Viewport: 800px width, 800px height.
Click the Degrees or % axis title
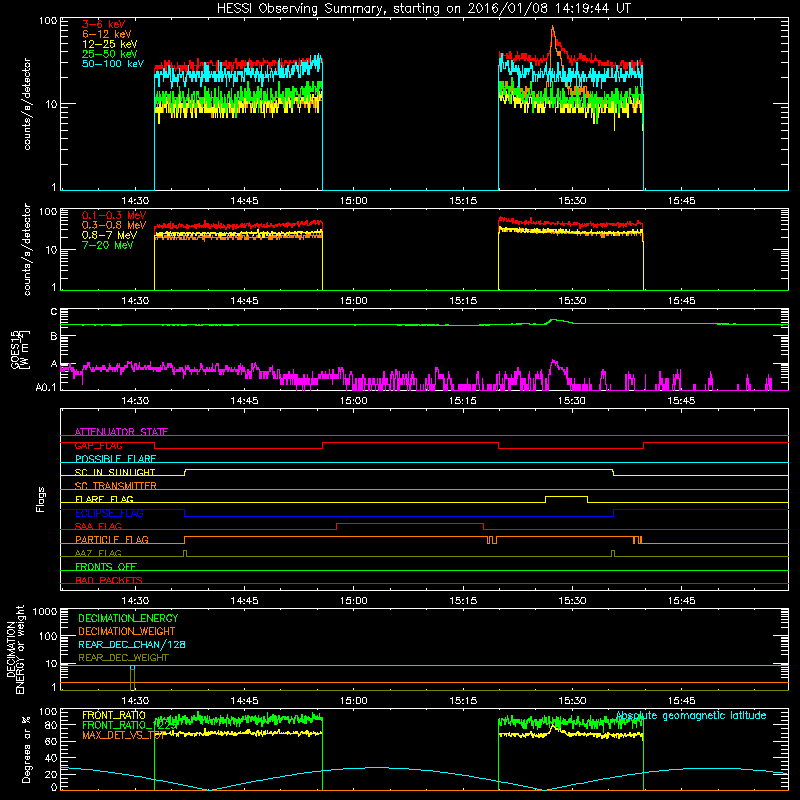point(27,749)
